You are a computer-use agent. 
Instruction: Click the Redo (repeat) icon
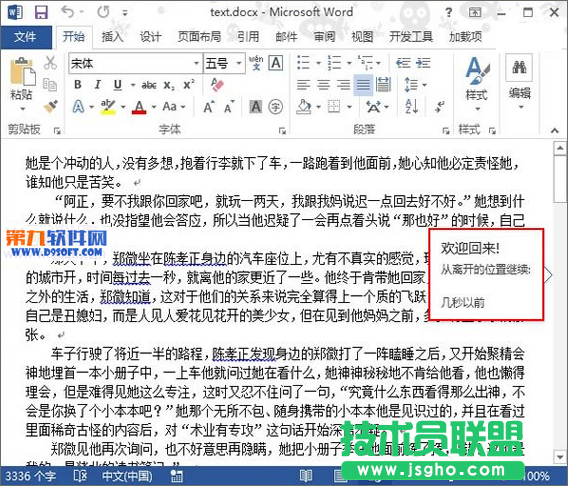[103, 12]
